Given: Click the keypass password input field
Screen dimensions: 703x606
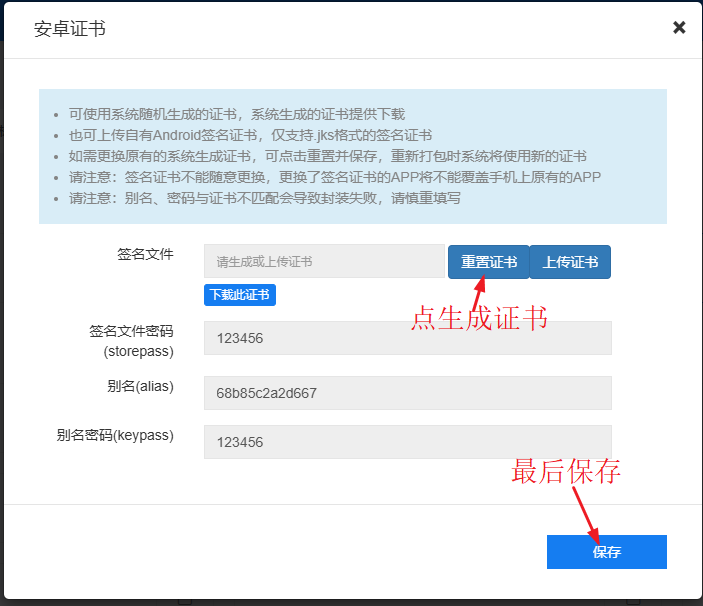Looking at the screenshot, I should click(407, 442).
